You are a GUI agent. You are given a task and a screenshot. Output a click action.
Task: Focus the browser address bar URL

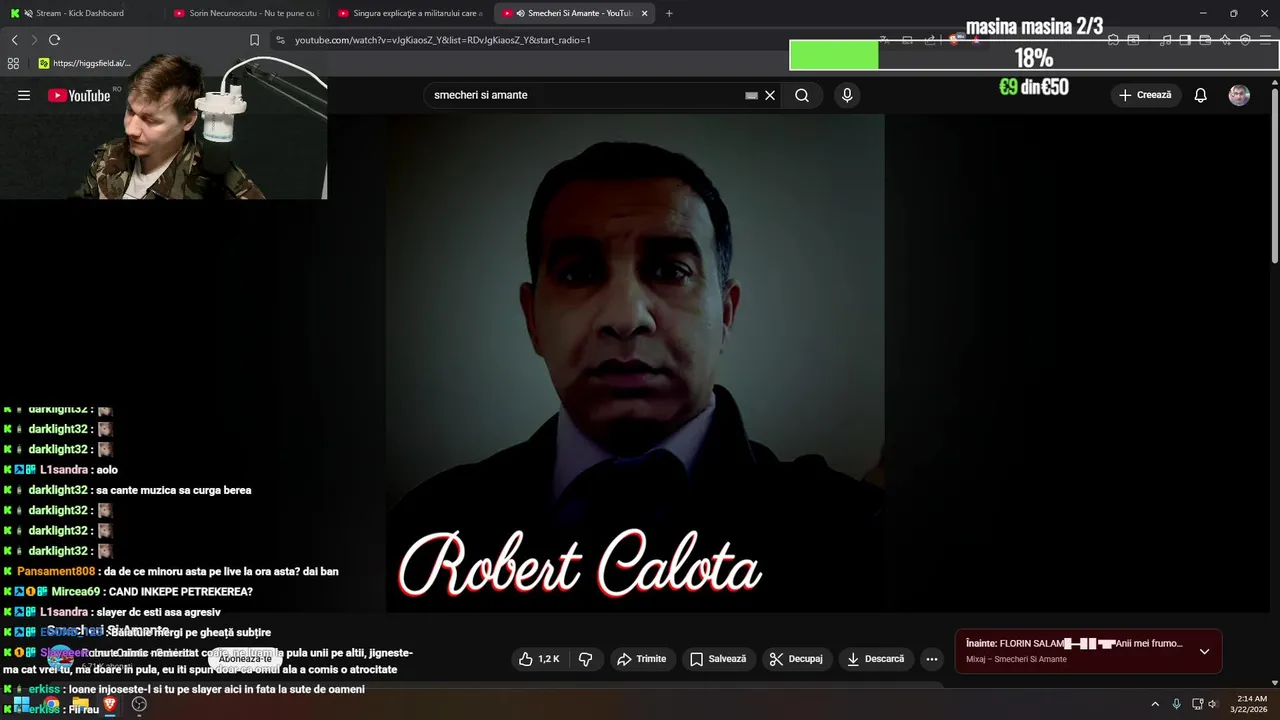point(443,40)
